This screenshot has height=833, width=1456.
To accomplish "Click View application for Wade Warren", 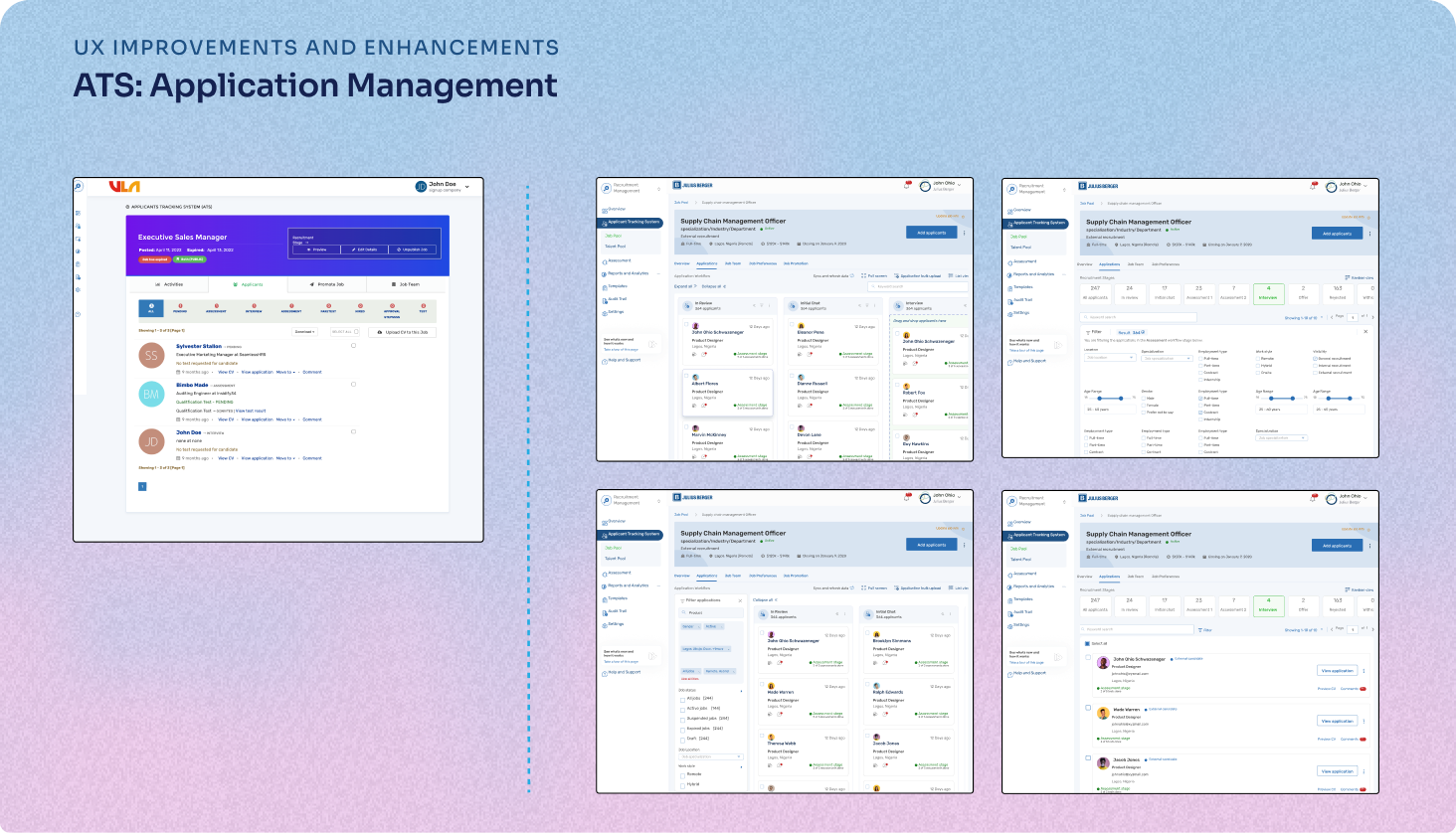I will pyautogui.click(x=1337, y=721).
